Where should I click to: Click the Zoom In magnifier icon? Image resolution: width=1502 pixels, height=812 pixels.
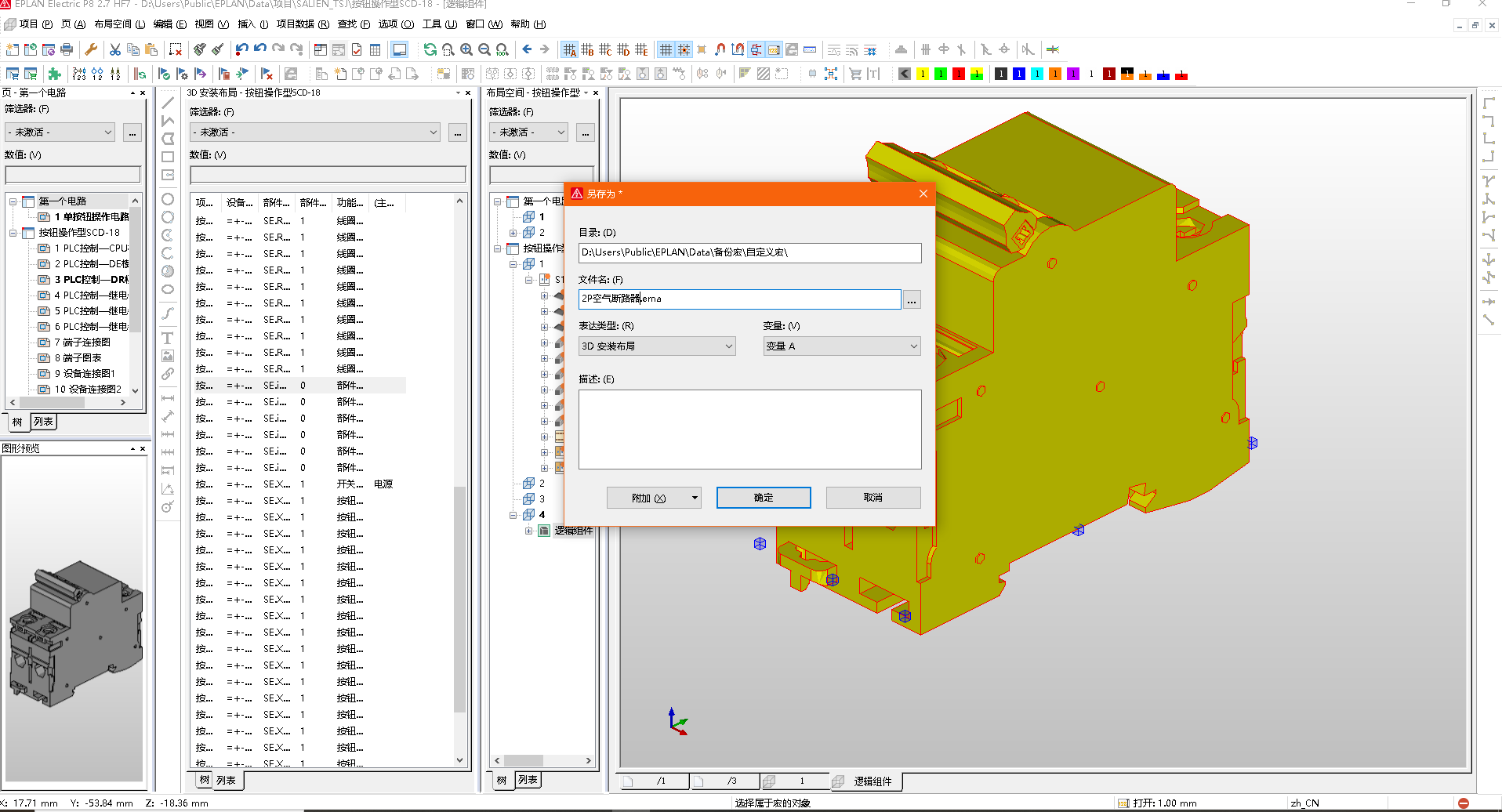(x=466, y=49)
